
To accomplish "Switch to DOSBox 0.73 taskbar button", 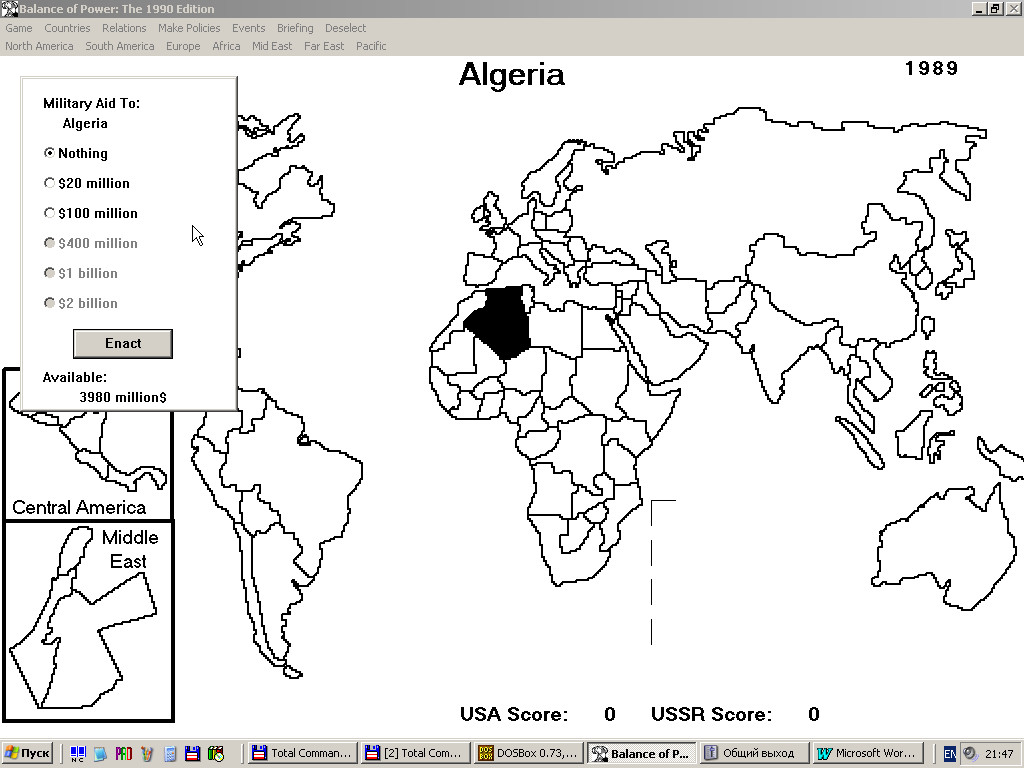I will click(528, 753).
